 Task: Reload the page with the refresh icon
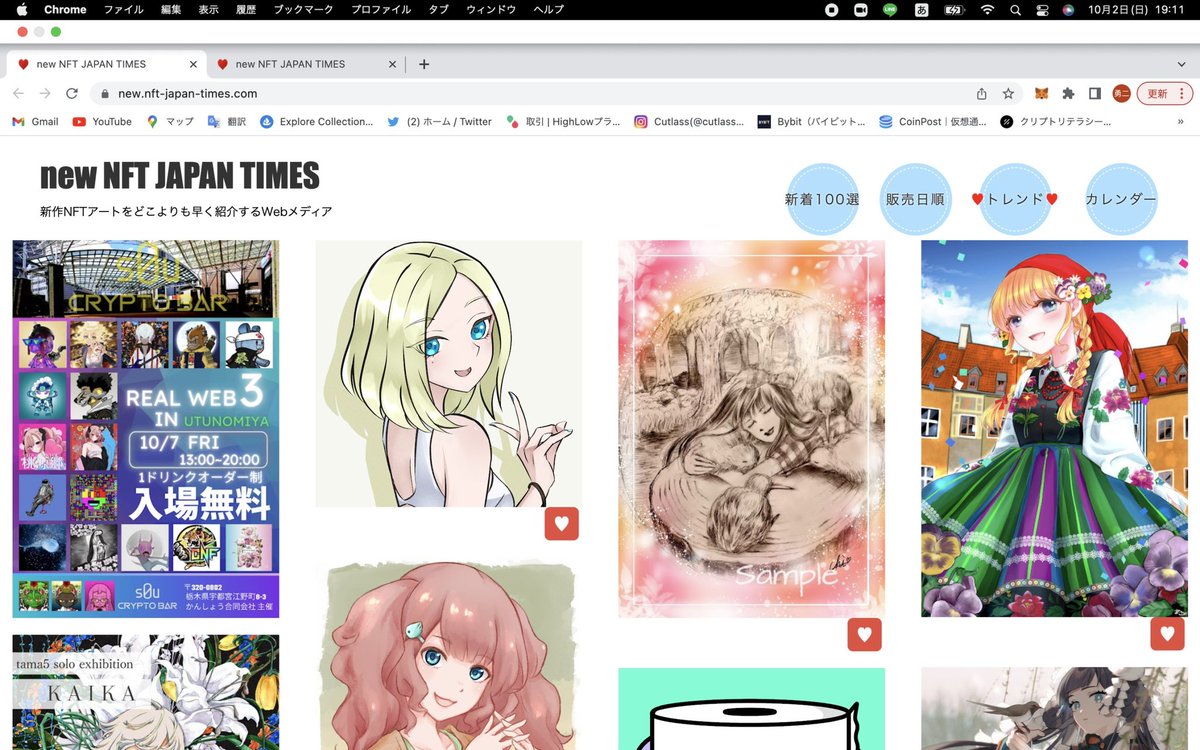coord(72,93)
